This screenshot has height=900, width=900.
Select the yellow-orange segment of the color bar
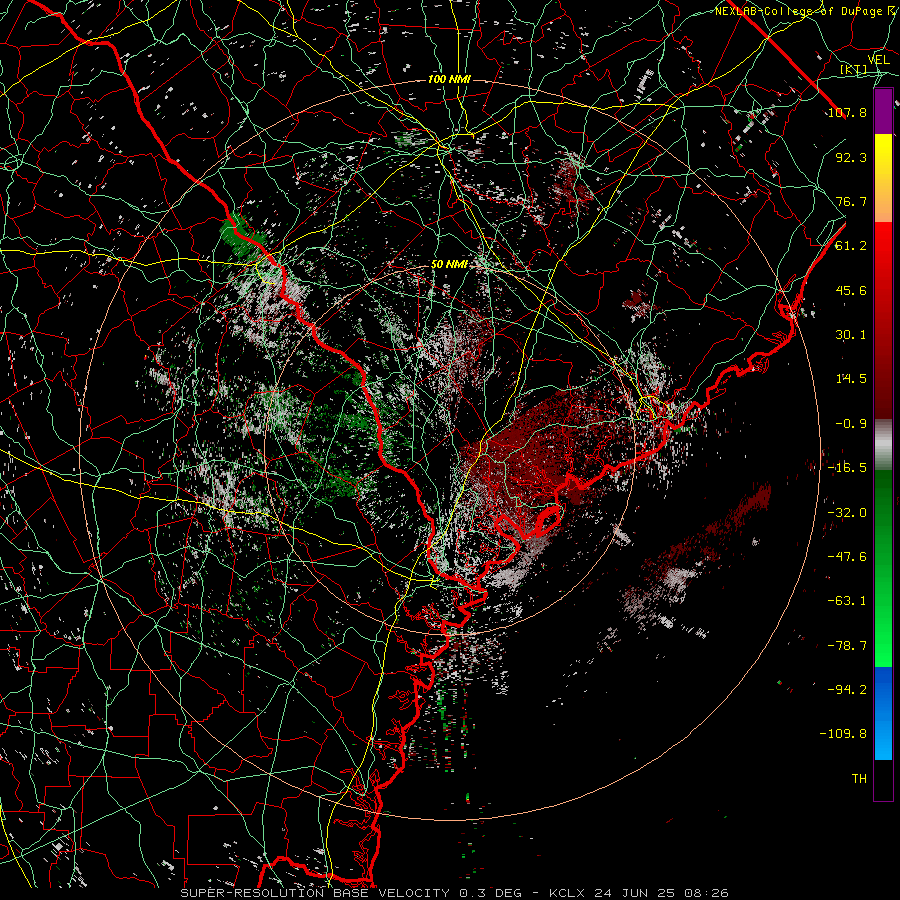pyautogui.click(x=883, y=178)
